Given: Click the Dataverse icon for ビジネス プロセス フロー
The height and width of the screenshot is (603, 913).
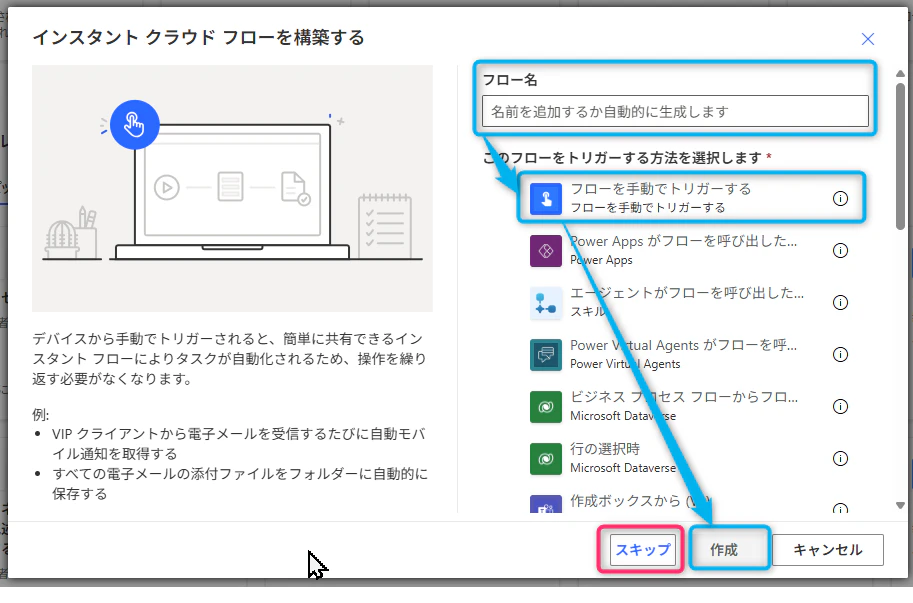Looking at the screenshot, I should coord(546,407).
